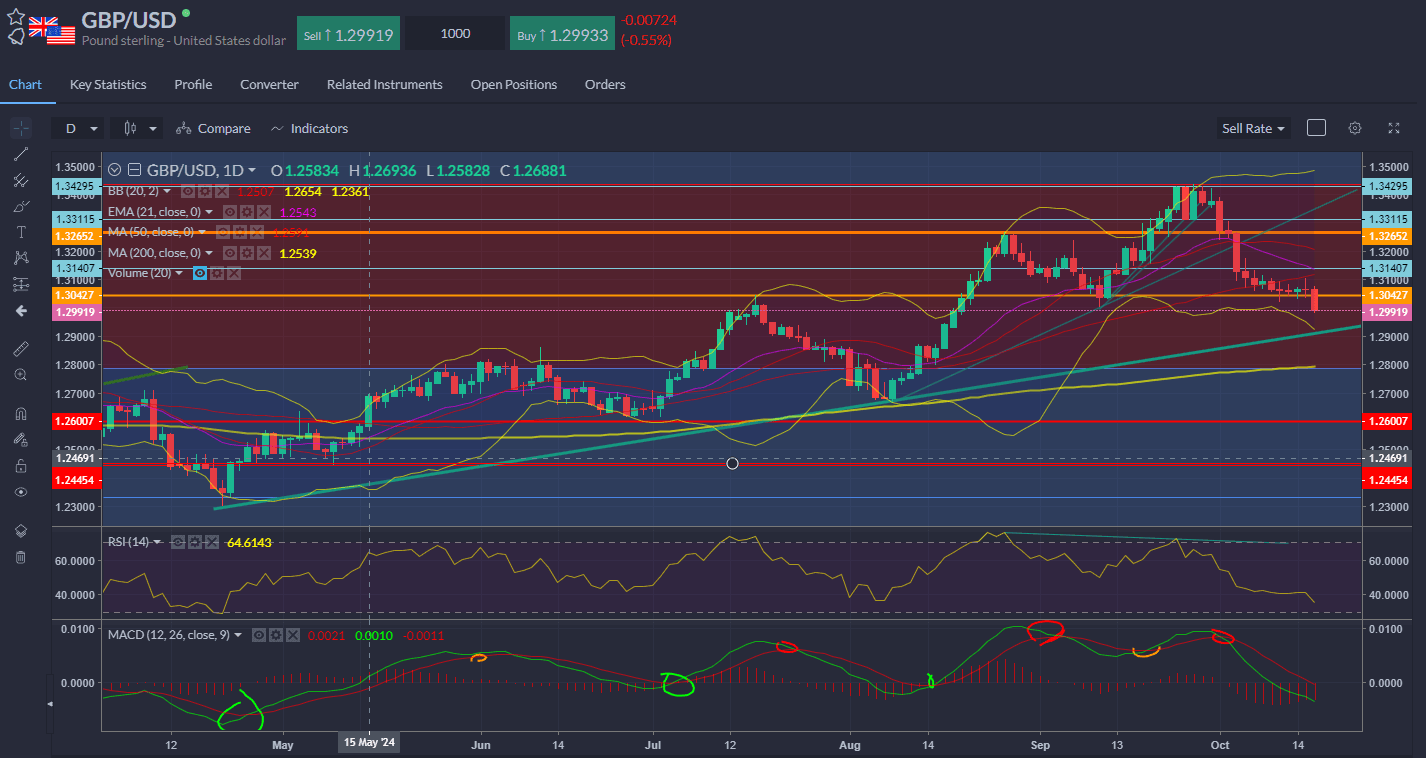Click the Sell 1.29919 button
1426x758 pixels.
tap(348, 33)
